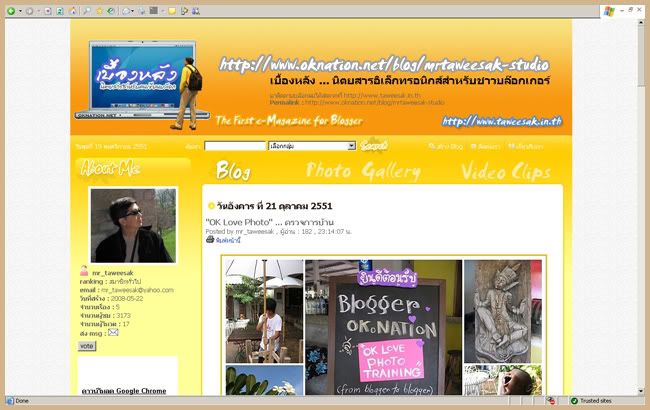Open the man with umbrella photo
This screenshot has height=410, width=650.
pos(264,311)
